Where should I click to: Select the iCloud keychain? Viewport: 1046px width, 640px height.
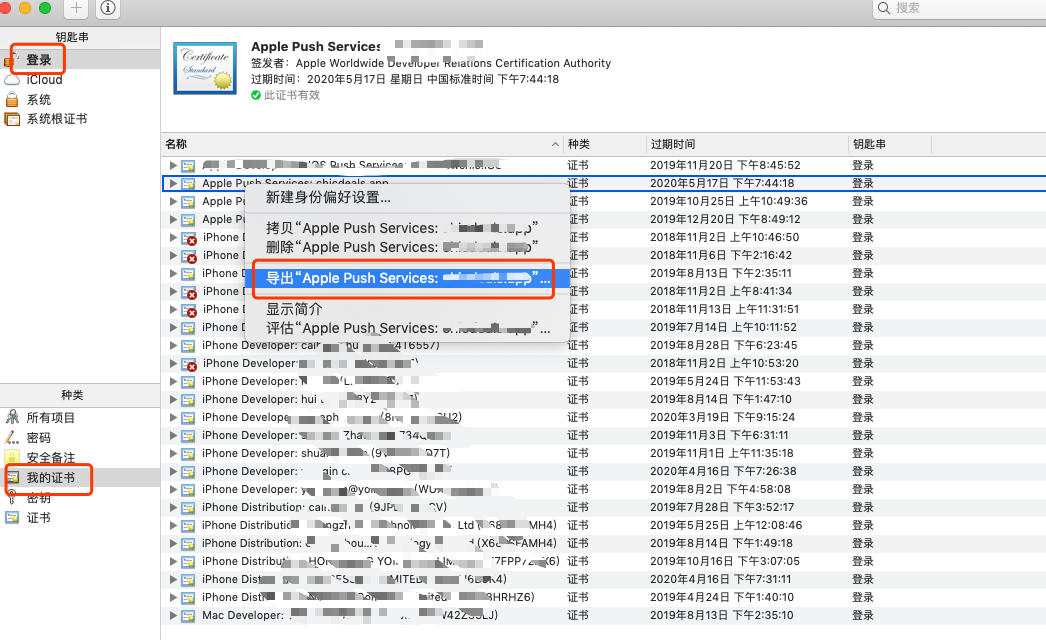pos(44,79)
